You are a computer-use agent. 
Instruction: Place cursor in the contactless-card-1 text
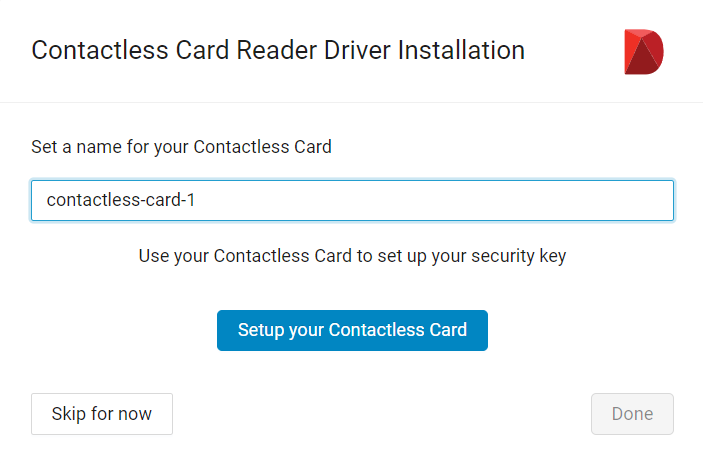tap(121, 200)
